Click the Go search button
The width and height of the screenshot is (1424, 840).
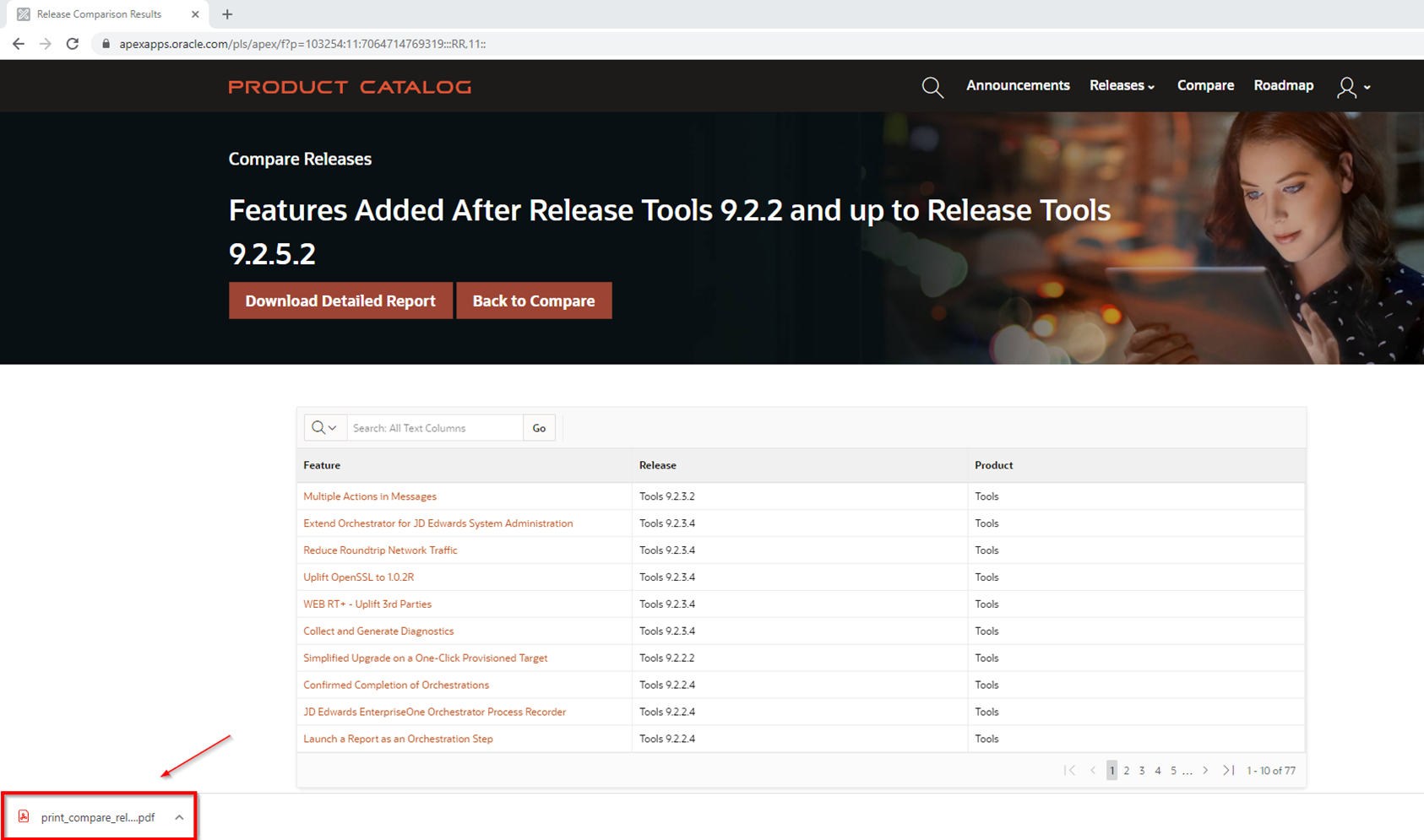pyautogui.click(x=539, y=428)
